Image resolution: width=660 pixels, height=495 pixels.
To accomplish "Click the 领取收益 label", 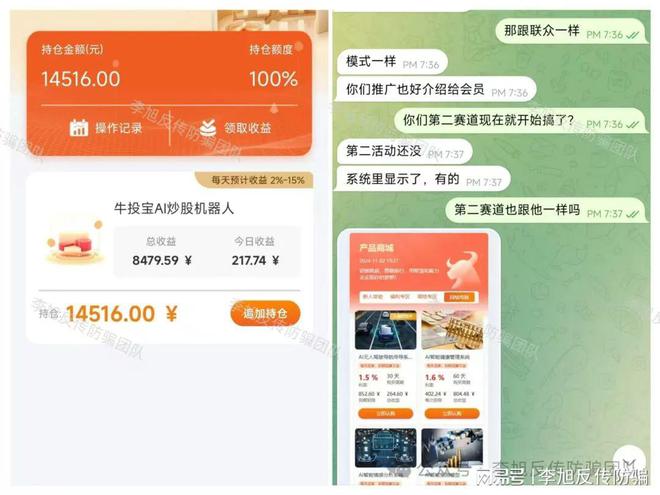I will pyautogui.click(x=248, y=128).
